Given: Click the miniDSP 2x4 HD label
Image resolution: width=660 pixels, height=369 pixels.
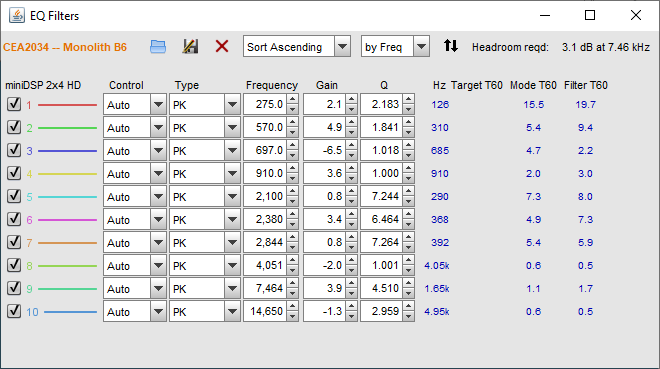Looking at the screenshot, I should pos(43,85).
